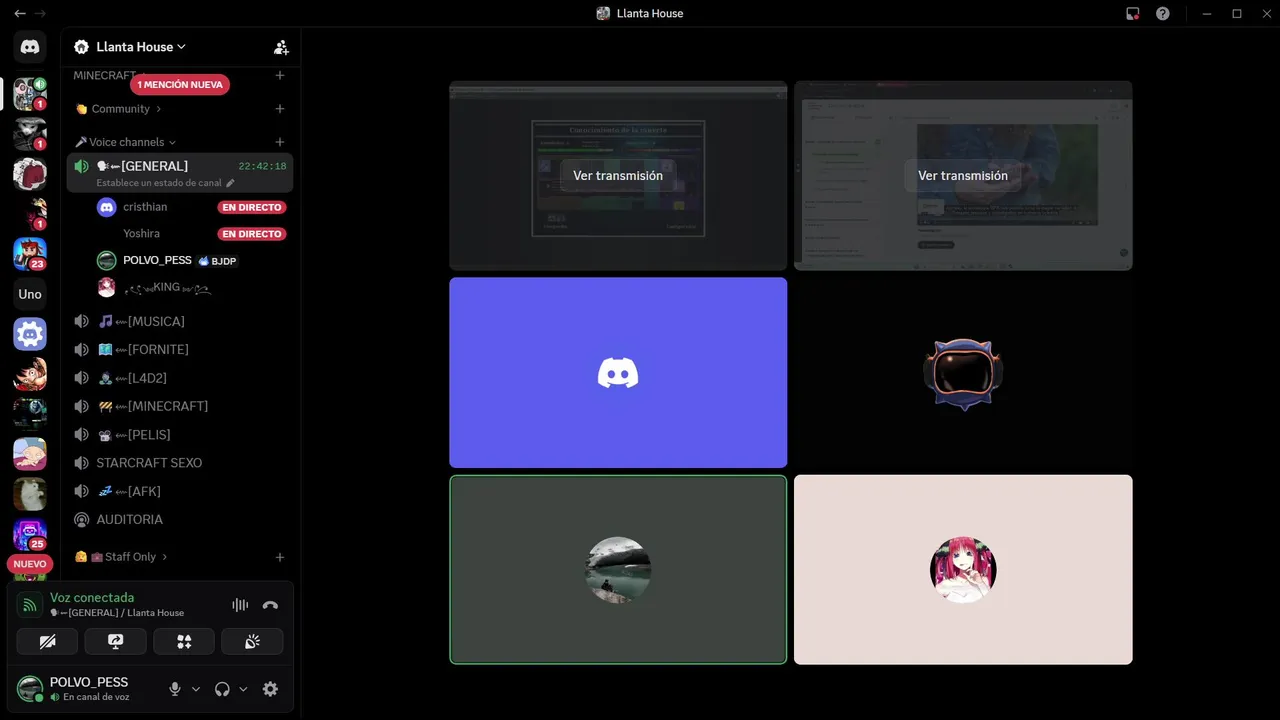Toggle camera on or off
This screenshot has width=1280, height=720.
pos(47,641)
